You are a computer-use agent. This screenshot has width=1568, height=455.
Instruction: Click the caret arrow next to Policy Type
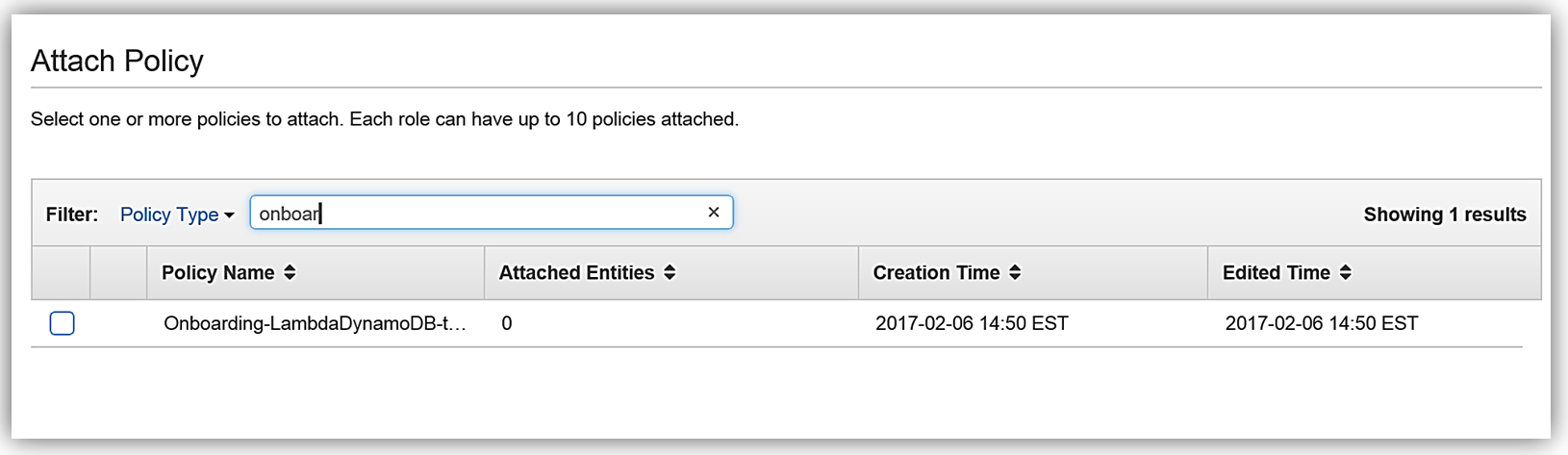pyautogui.click(x=229, y=215)
